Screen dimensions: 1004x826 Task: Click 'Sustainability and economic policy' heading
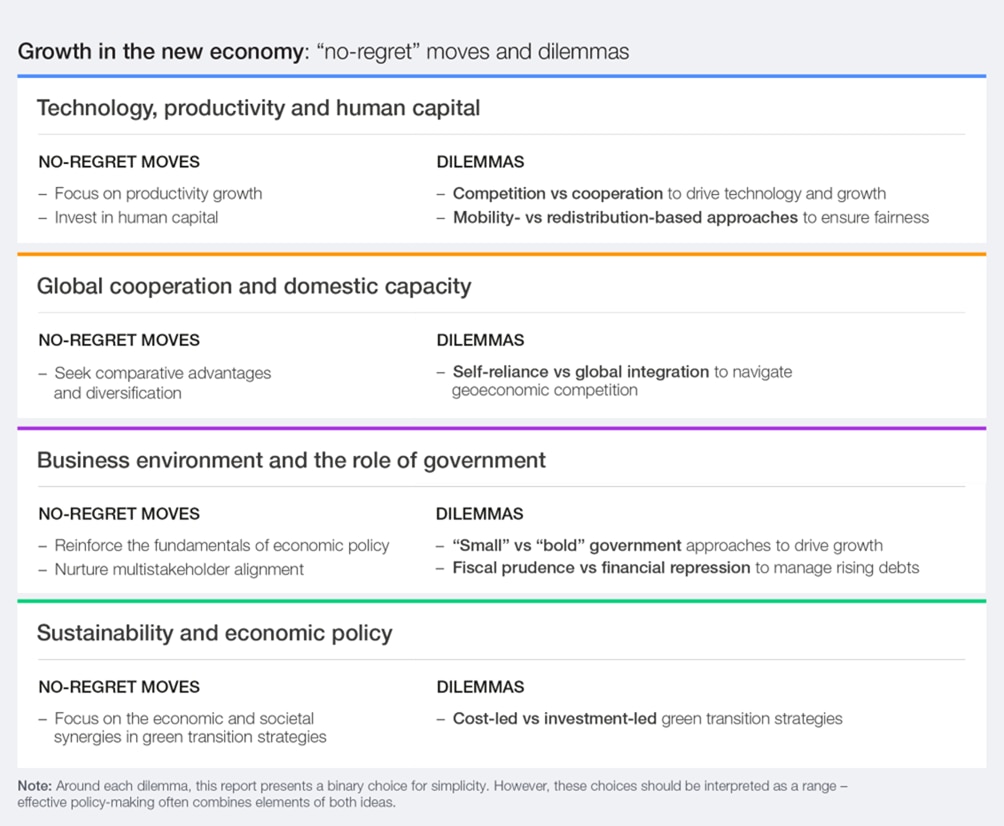click(214, 633)
